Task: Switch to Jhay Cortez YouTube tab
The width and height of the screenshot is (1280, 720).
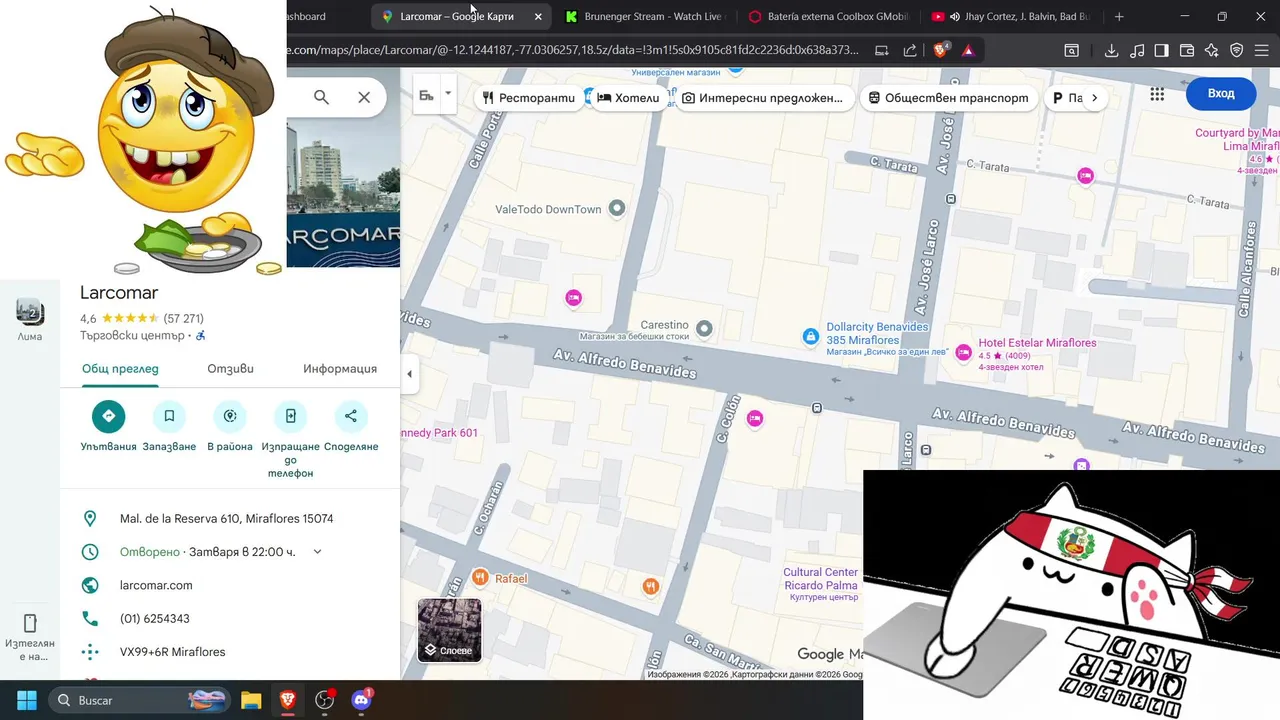Action: click(x=1010, y=16)
